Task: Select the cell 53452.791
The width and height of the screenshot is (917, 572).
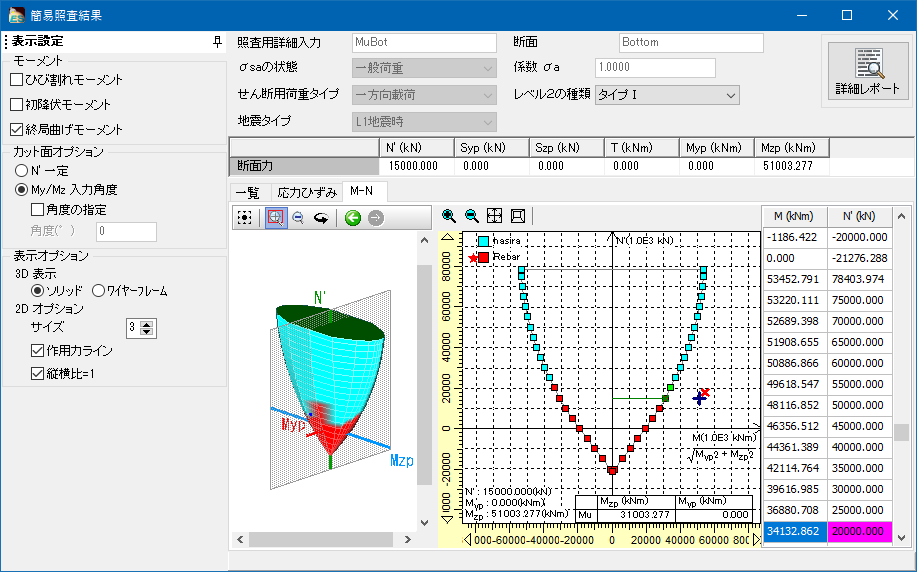Action: click(x=795, y=279)
